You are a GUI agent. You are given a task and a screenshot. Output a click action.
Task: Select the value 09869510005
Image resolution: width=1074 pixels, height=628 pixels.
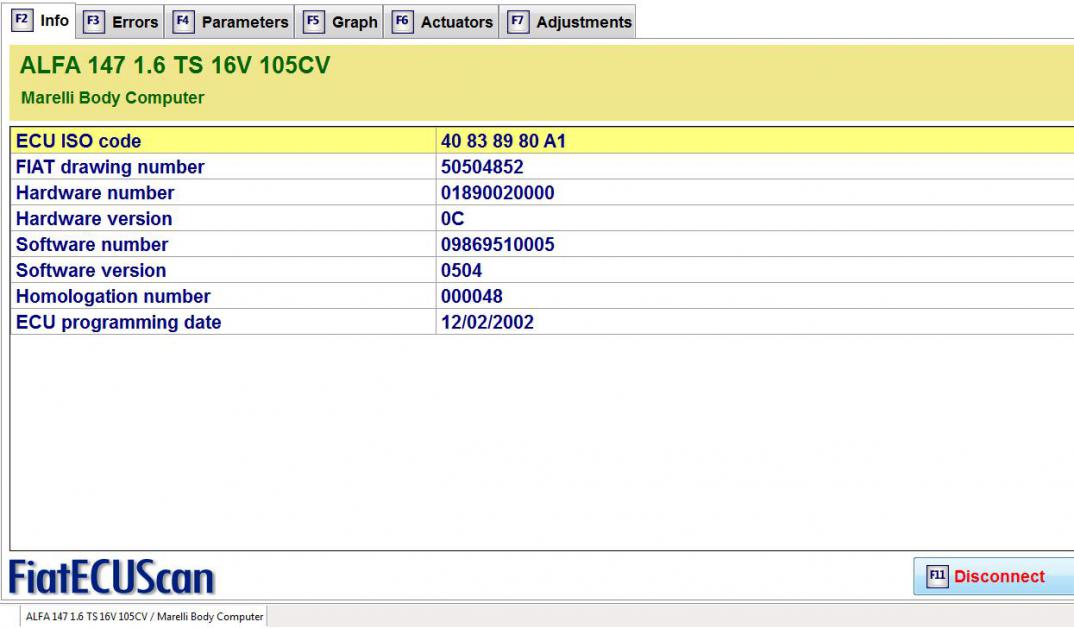coord(498,245)
